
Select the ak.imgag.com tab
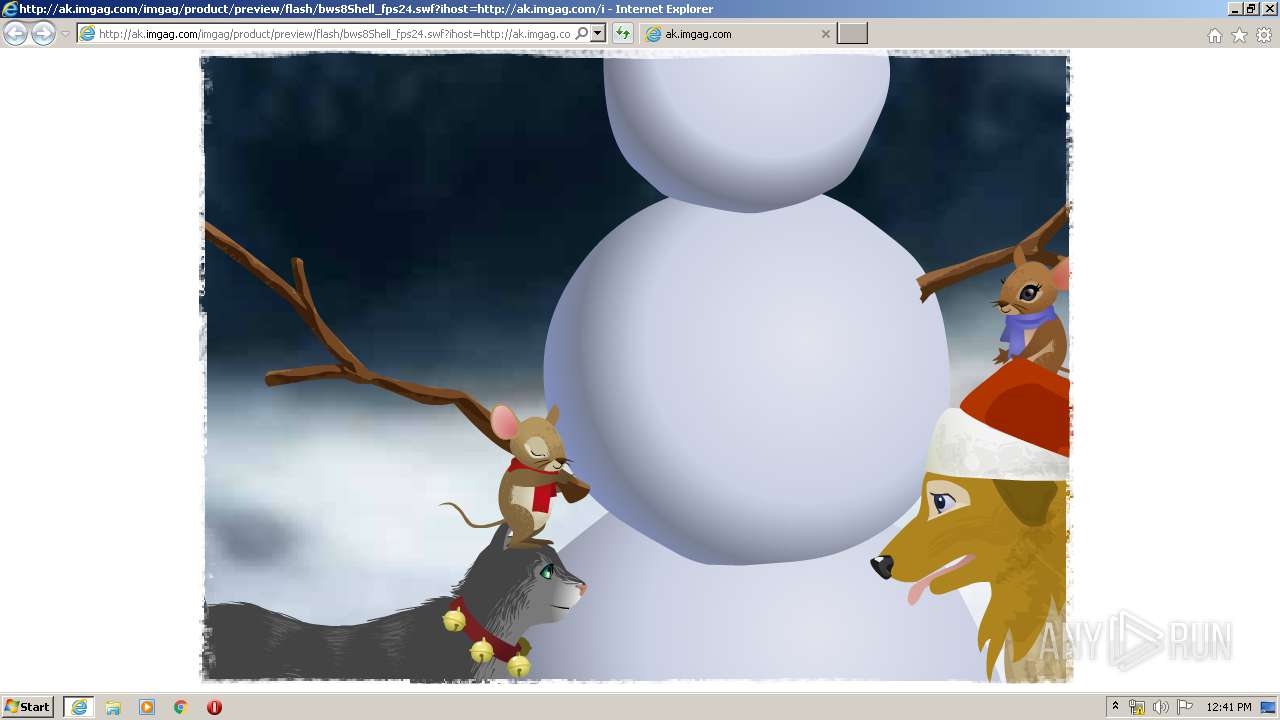(737, 33)
